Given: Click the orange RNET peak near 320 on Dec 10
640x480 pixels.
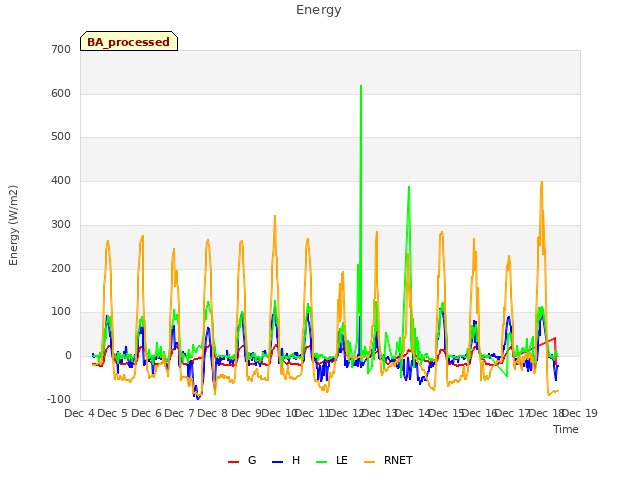Looking at the screenshot, I should tap(275, 216).
